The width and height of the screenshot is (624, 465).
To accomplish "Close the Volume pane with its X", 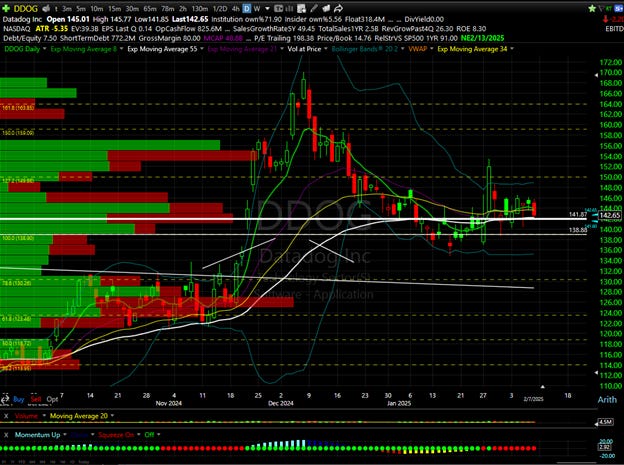I will [6, 416].
